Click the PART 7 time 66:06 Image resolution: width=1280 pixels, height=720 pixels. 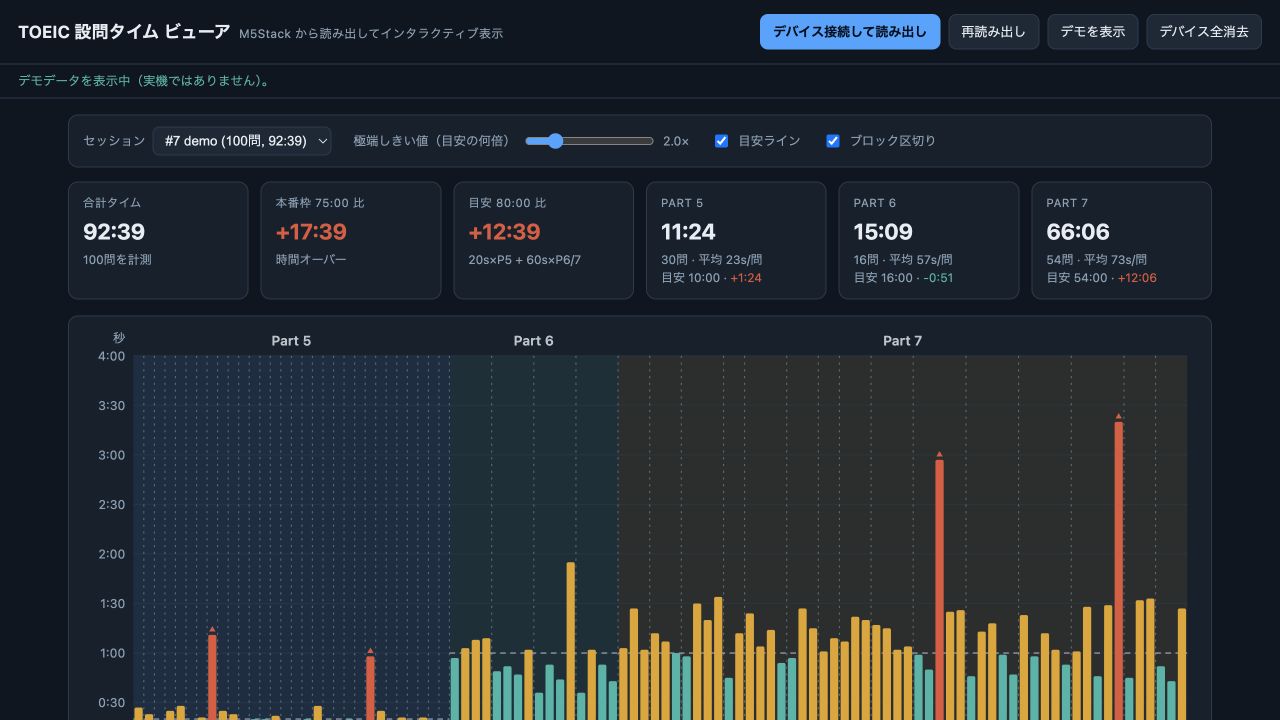pyautogui.click(x=1078, y=232)
